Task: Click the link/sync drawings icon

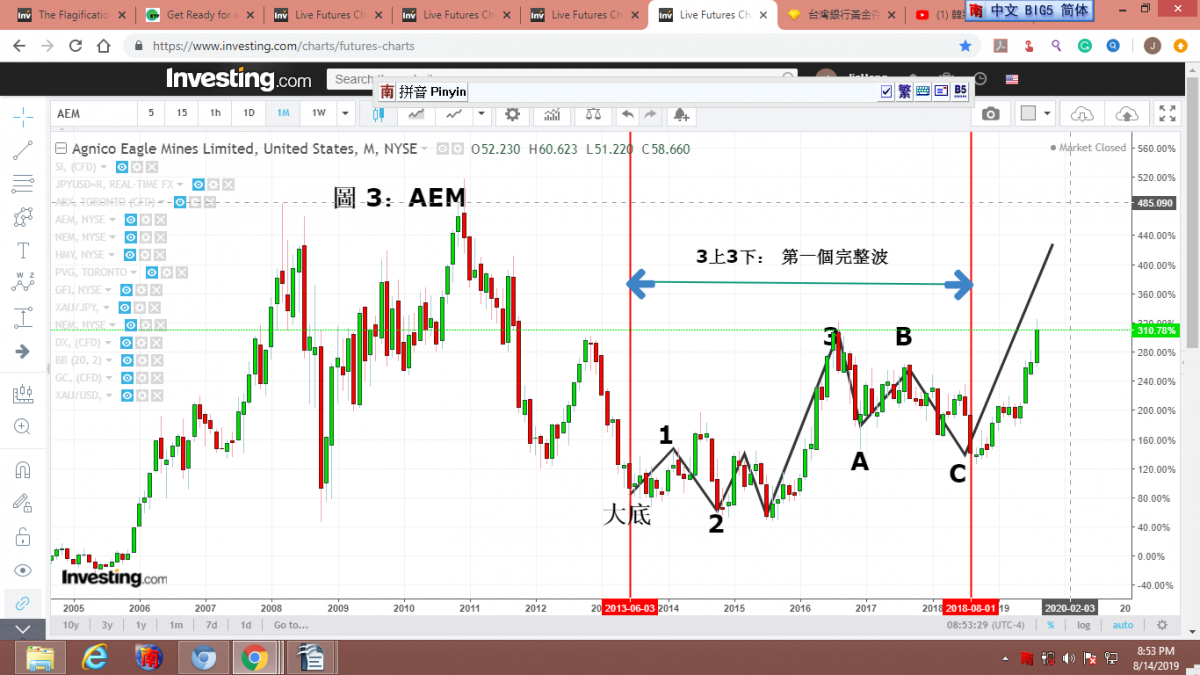Action: 22,603
